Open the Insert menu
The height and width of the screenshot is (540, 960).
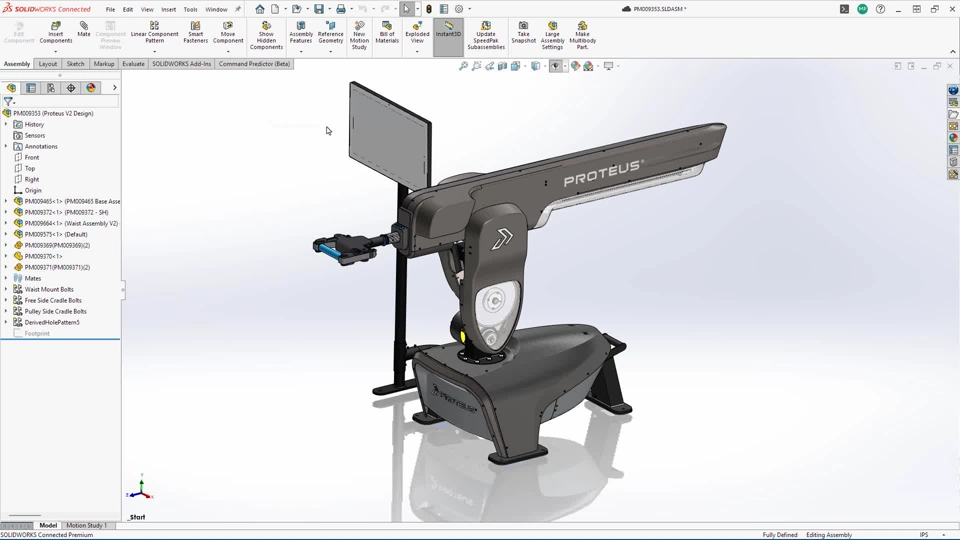168,10
